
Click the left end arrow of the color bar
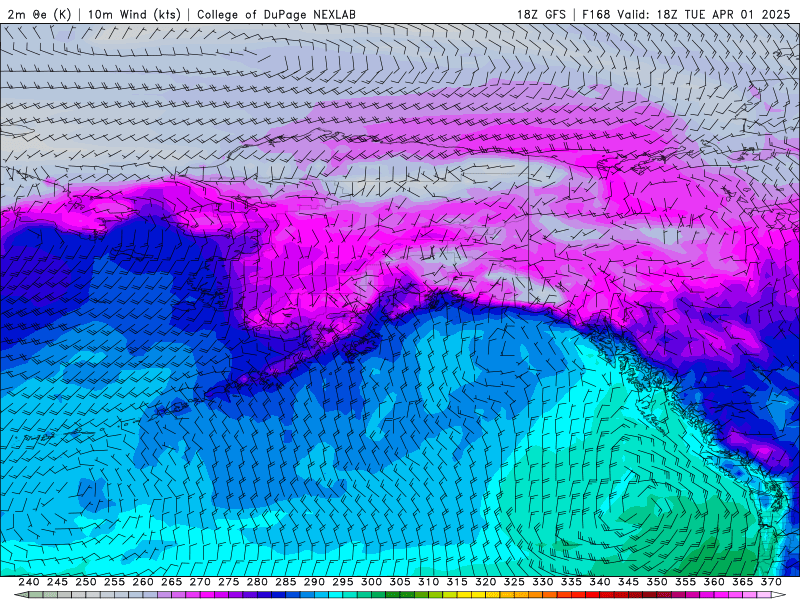[x=21, y=595]
